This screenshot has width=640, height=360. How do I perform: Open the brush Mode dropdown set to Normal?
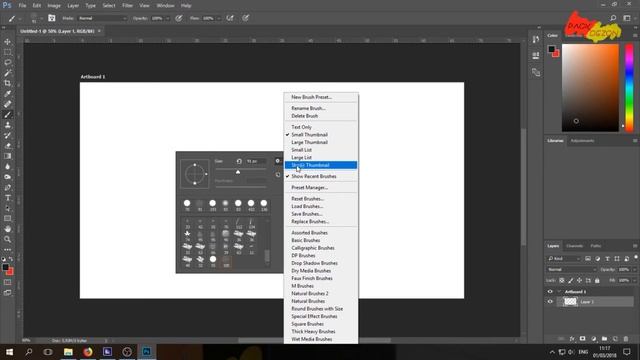point(102,18)
